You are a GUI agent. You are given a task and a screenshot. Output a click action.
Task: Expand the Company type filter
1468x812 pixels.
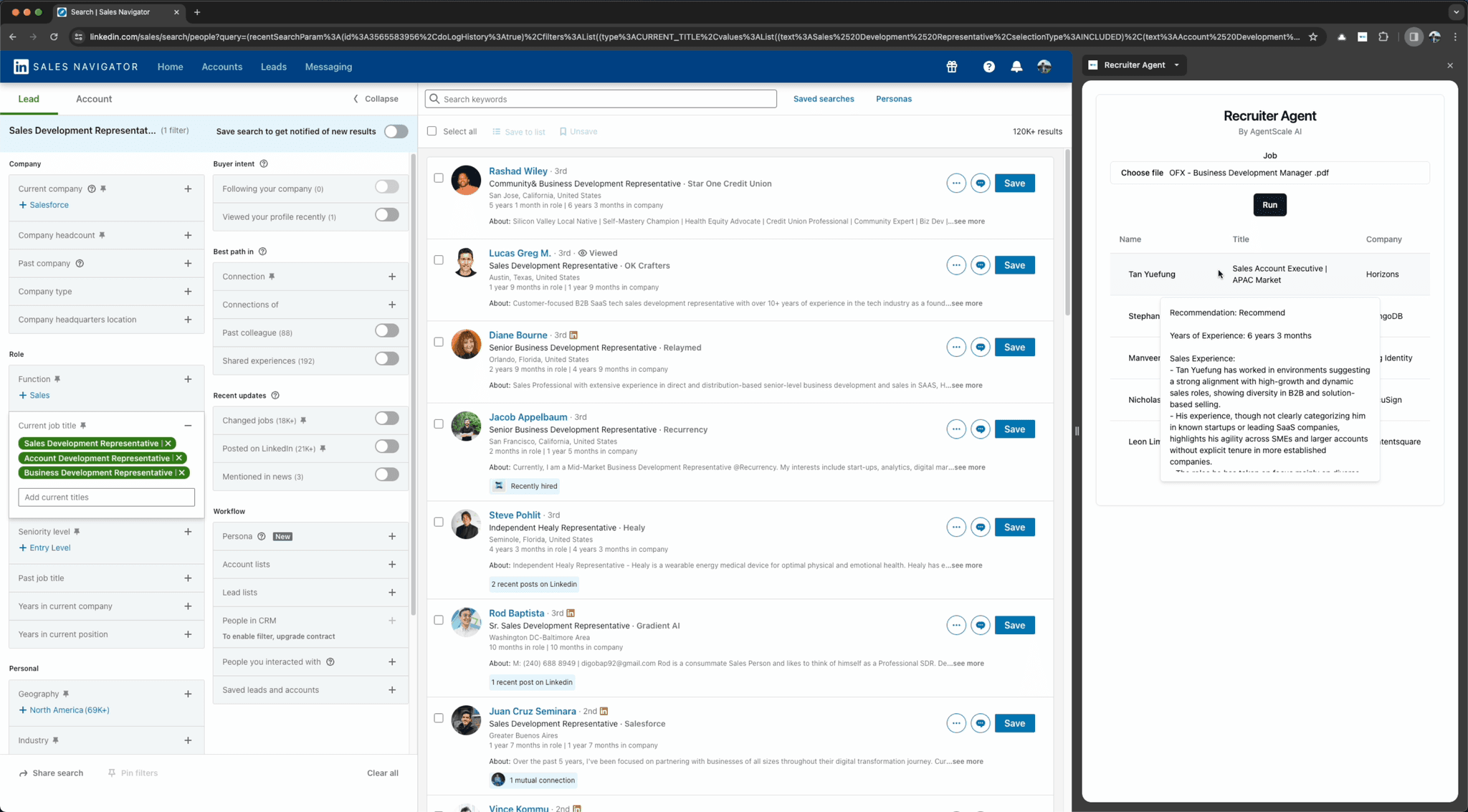[188, 292]
